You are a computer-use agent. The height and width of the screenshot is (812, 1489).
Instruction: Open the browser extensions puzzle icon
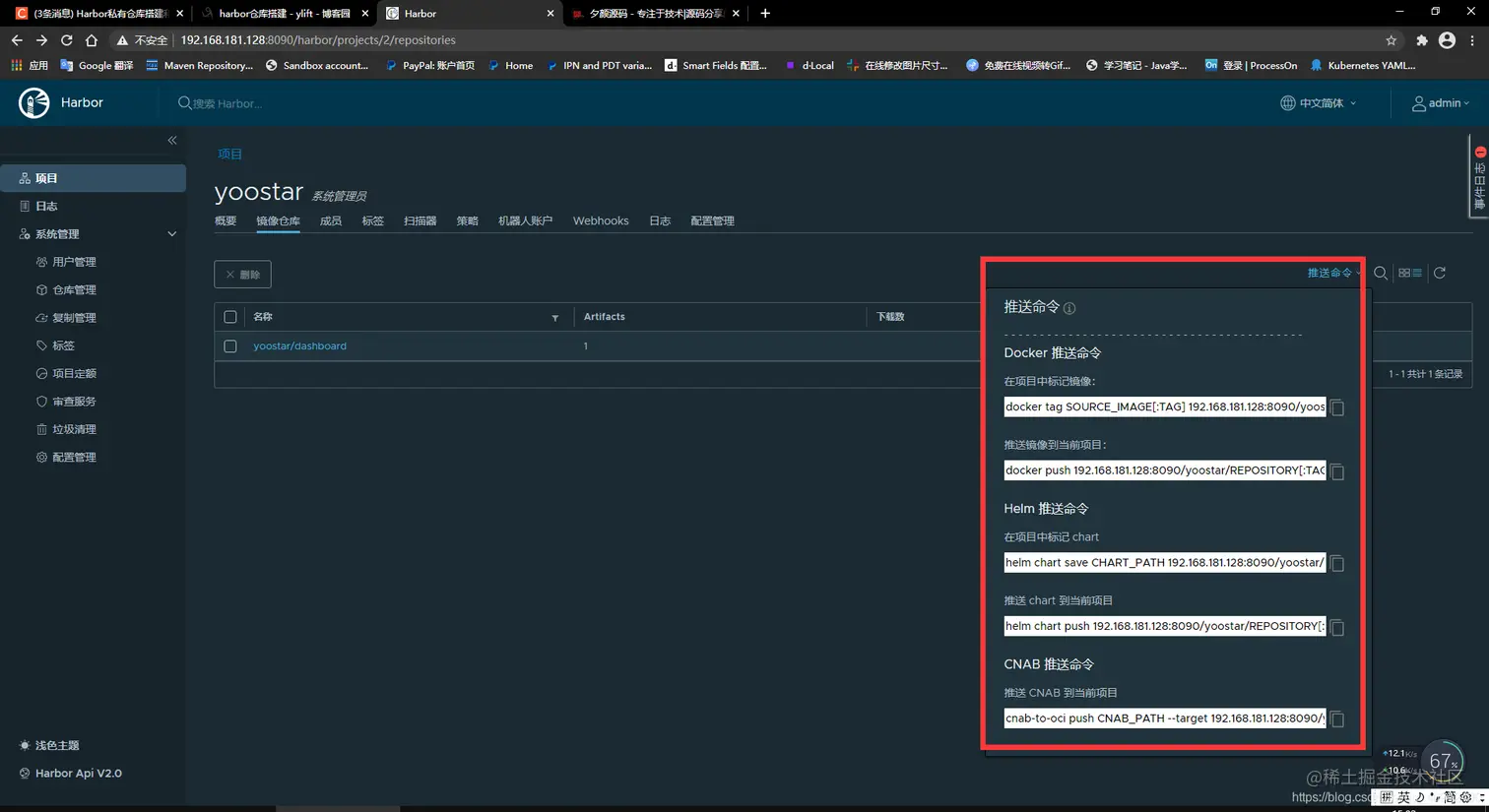[x=1421, y=40]
